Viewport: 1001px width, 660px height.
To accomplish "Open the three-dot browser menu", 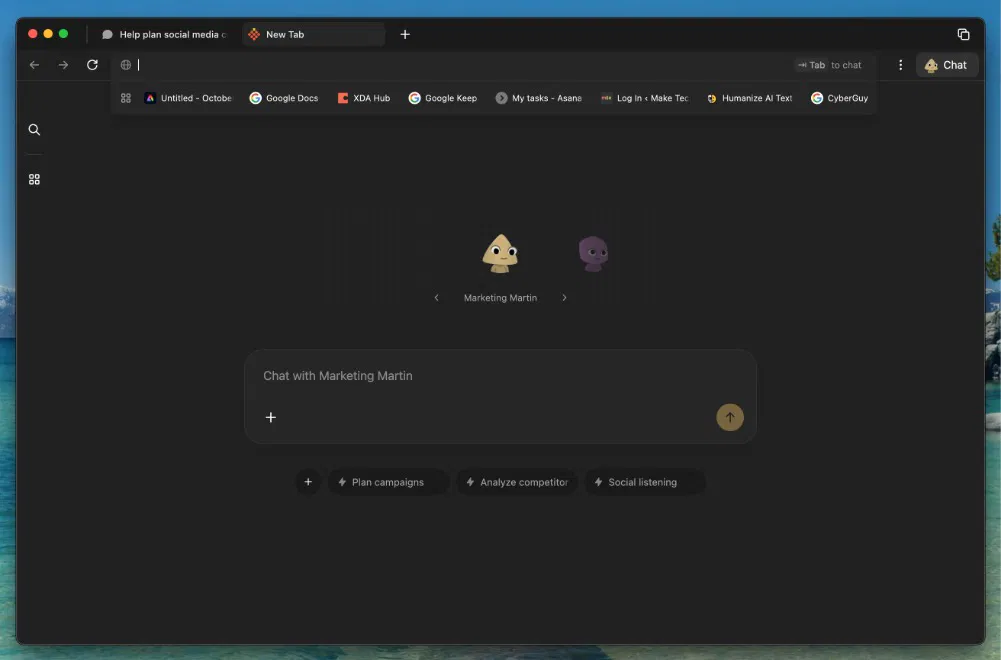I will pos(900,65).
